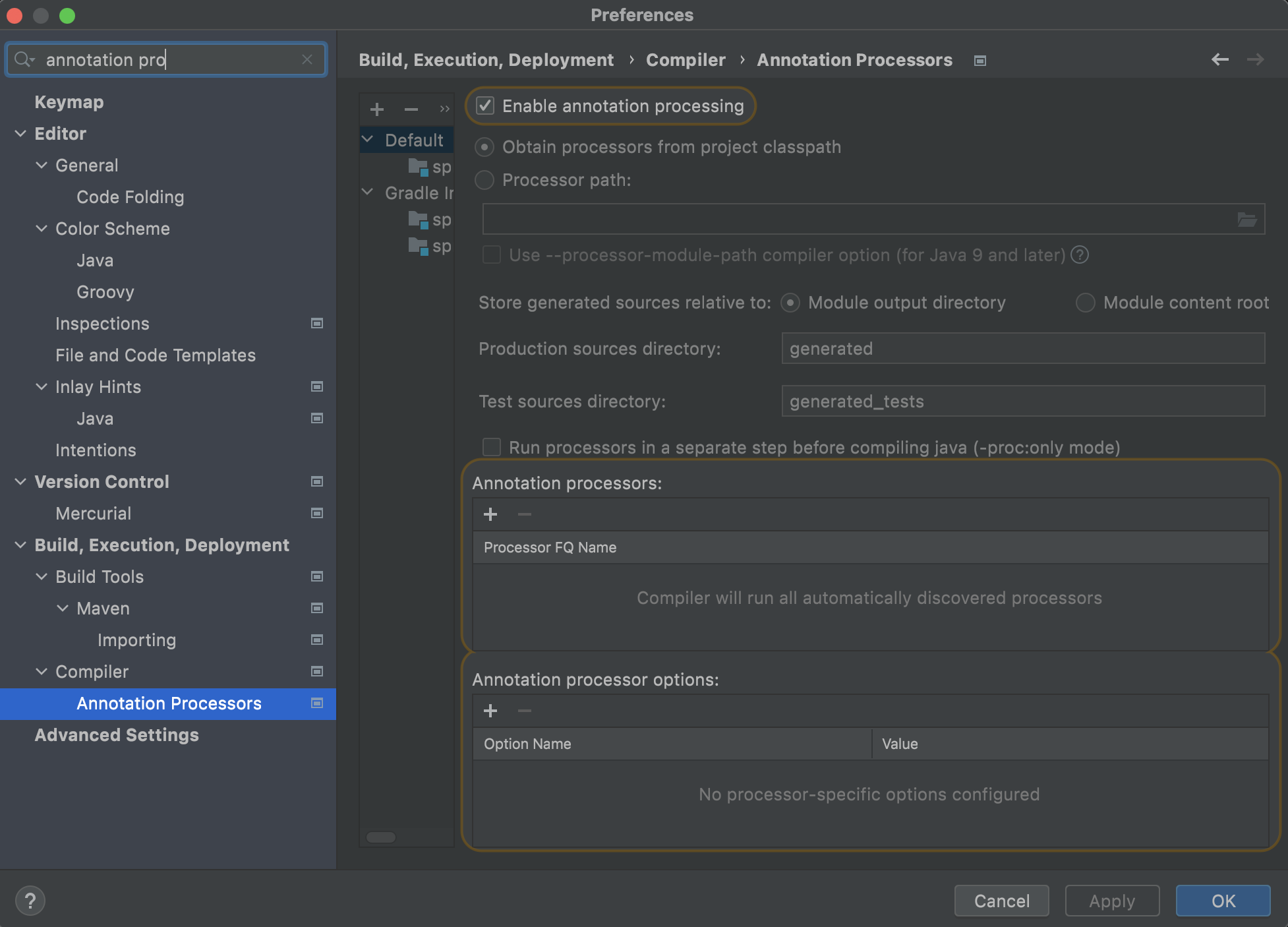Choose Module content root option
Image resolution: width=1288 pixels, height=927 pixels.
(1085, 303)
